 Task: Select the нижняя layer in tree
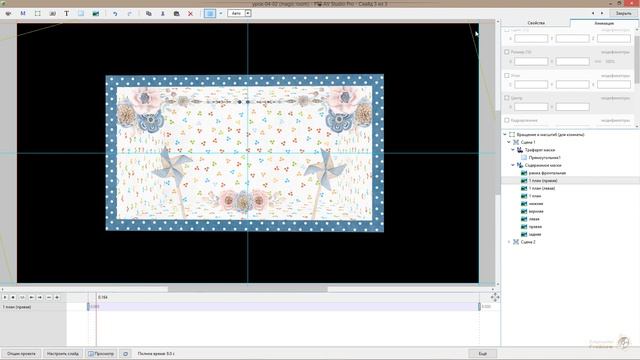536,204
